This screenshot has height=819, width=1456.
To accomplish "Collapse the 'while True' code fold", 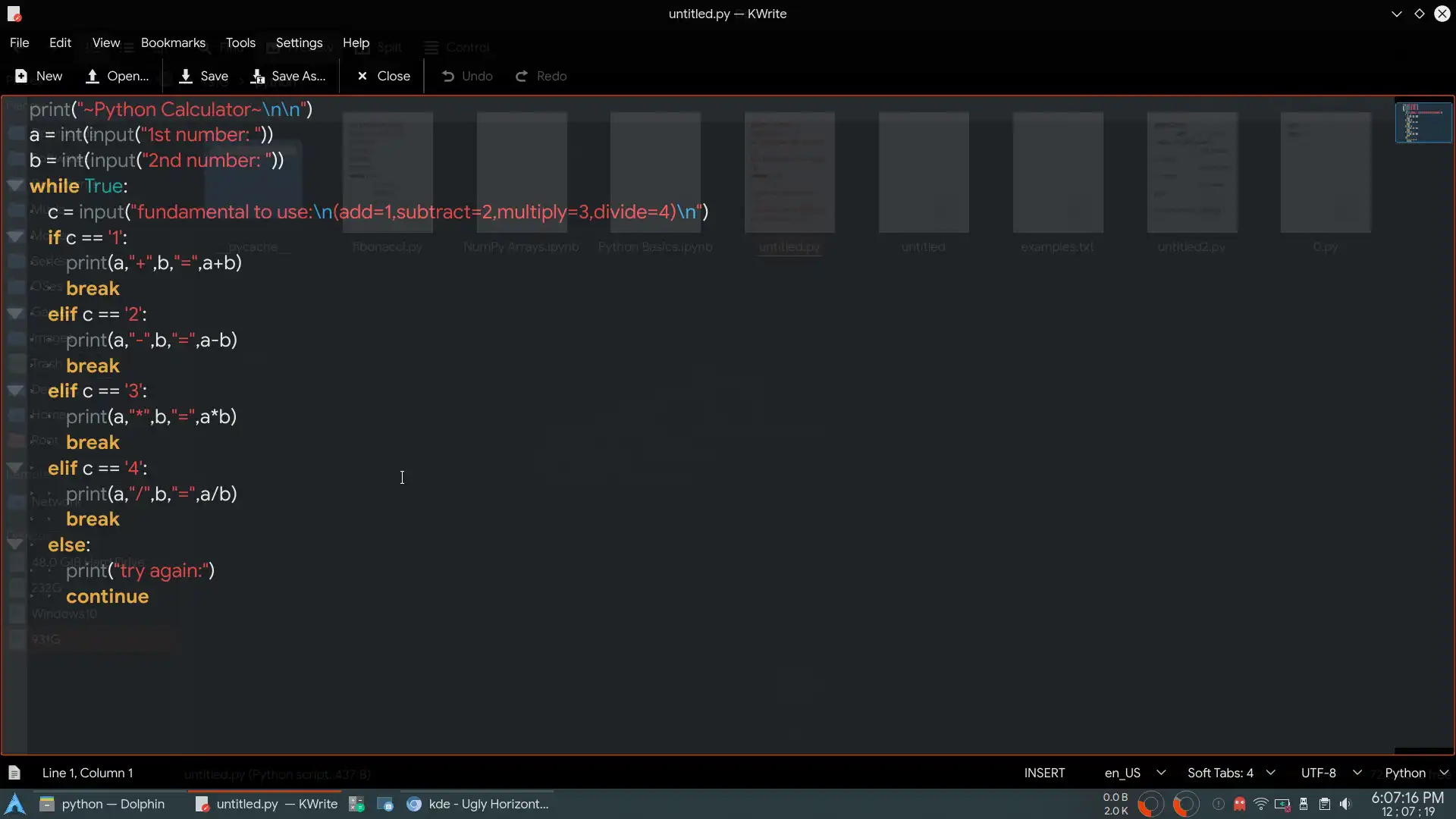I will 14,185.
